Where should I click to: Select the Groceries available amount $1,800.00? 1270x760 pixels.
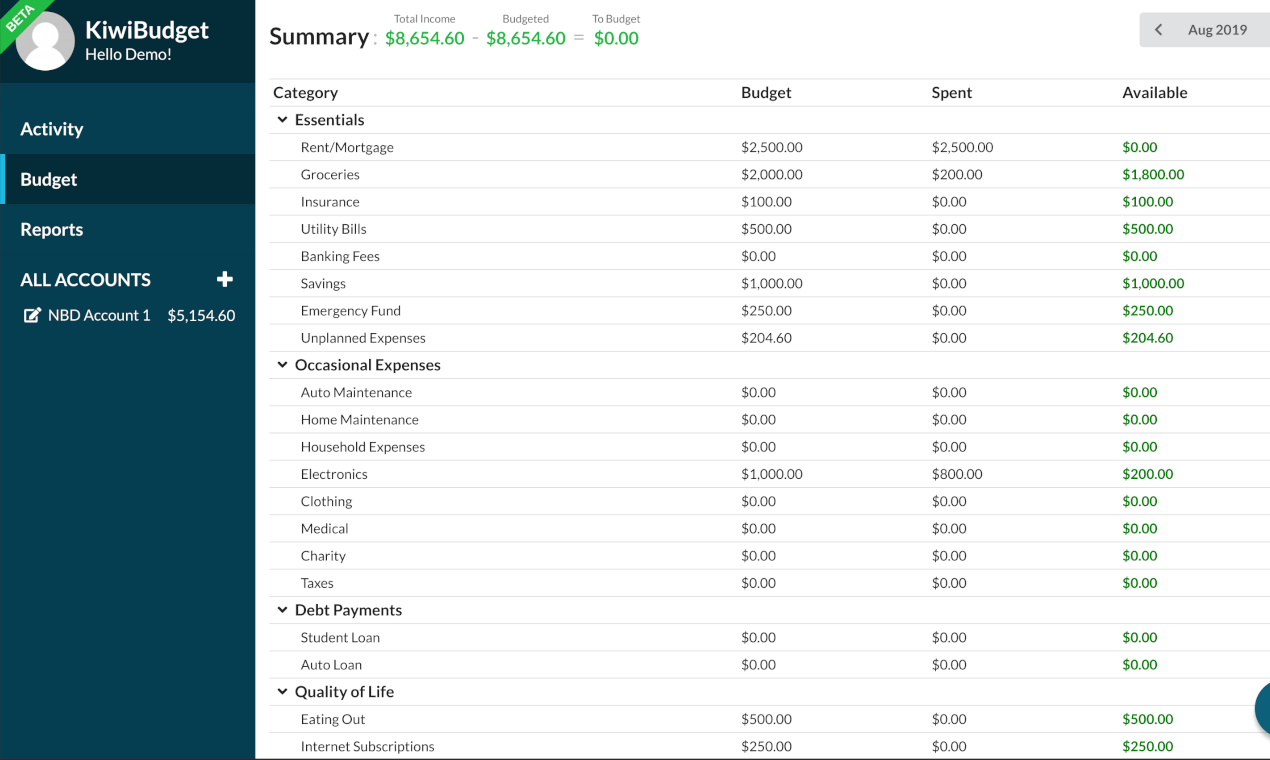pyautogui.click(x=1153, y=174)
